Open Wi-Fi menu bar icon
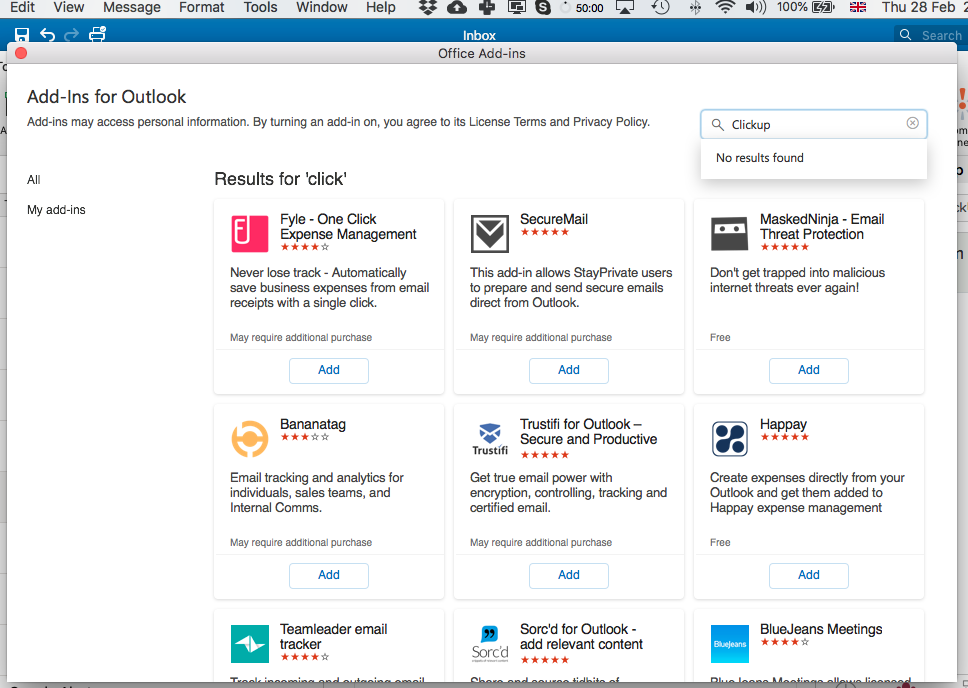 pyautogui.click(x=725, y=7)
